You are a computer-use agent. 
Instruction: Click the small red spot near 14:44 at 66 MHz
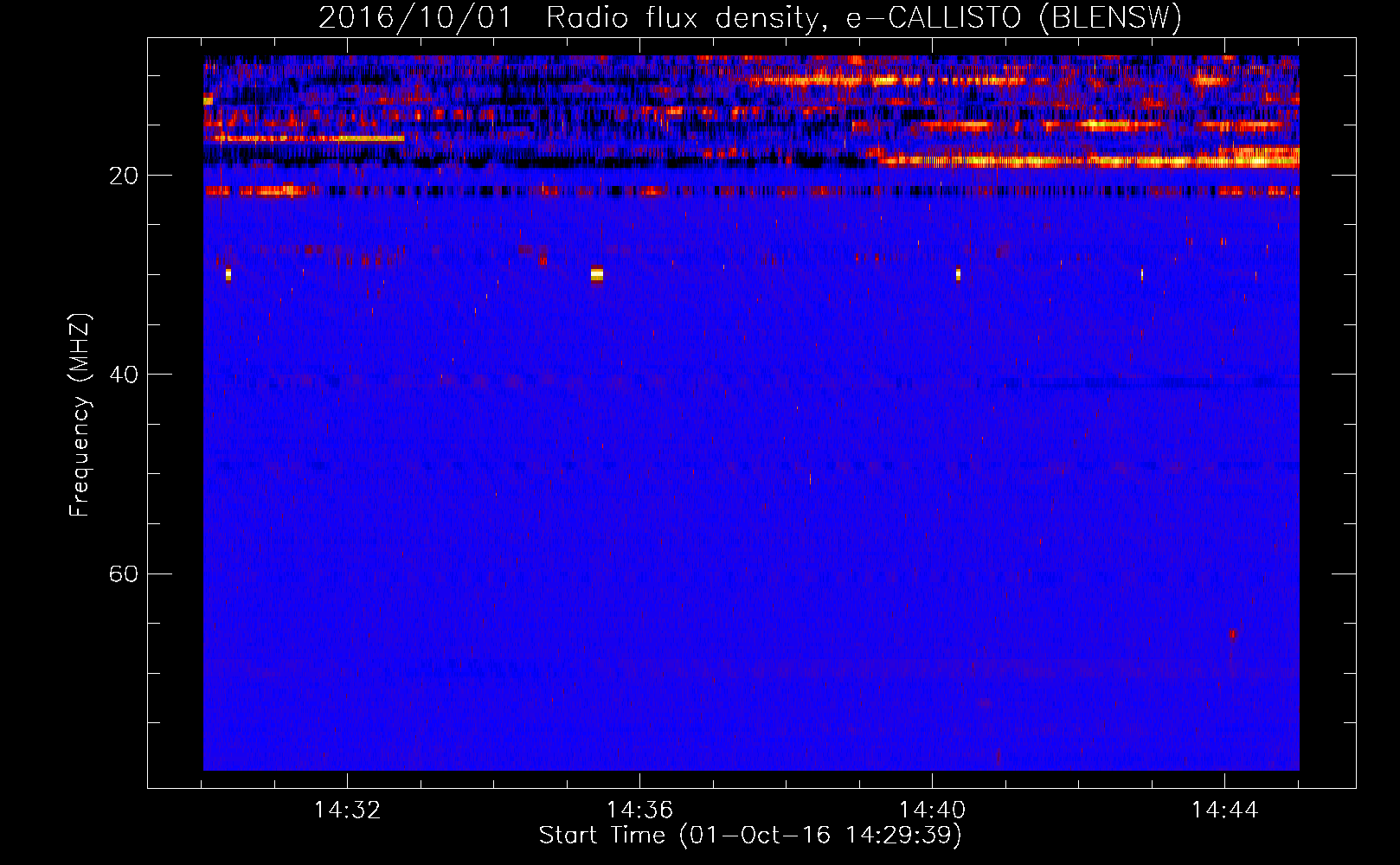pyautogui.click(x=1233, y=634)
